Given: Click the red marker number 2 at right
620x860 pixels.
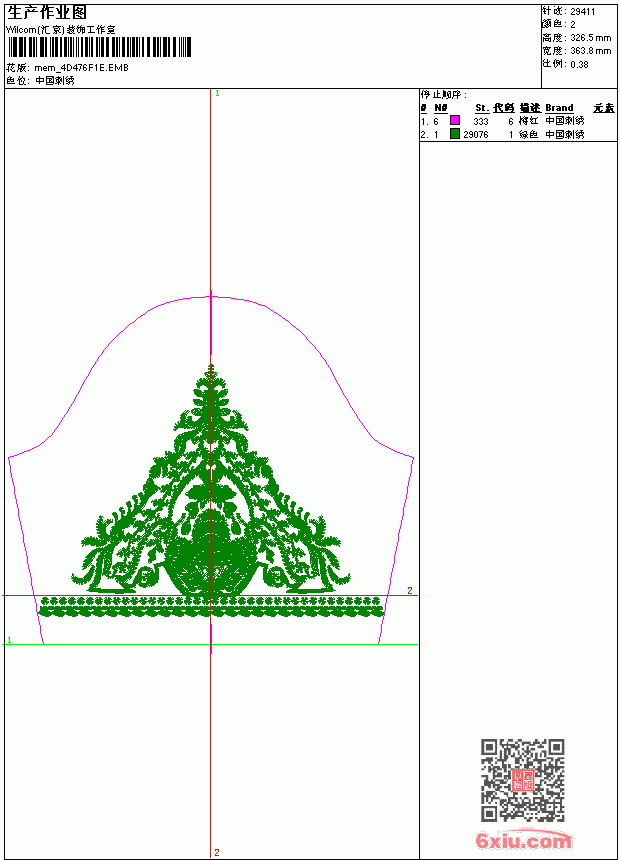Looking at the screenshot, I should [x=410, y=591].
